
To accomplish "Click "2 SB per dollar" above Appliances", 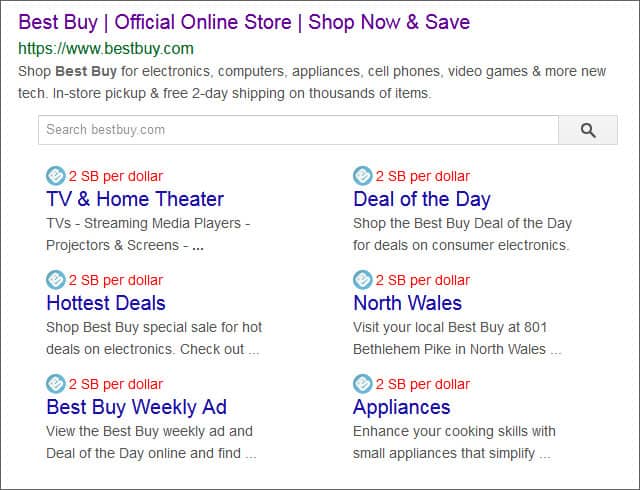I will (422, 384).
